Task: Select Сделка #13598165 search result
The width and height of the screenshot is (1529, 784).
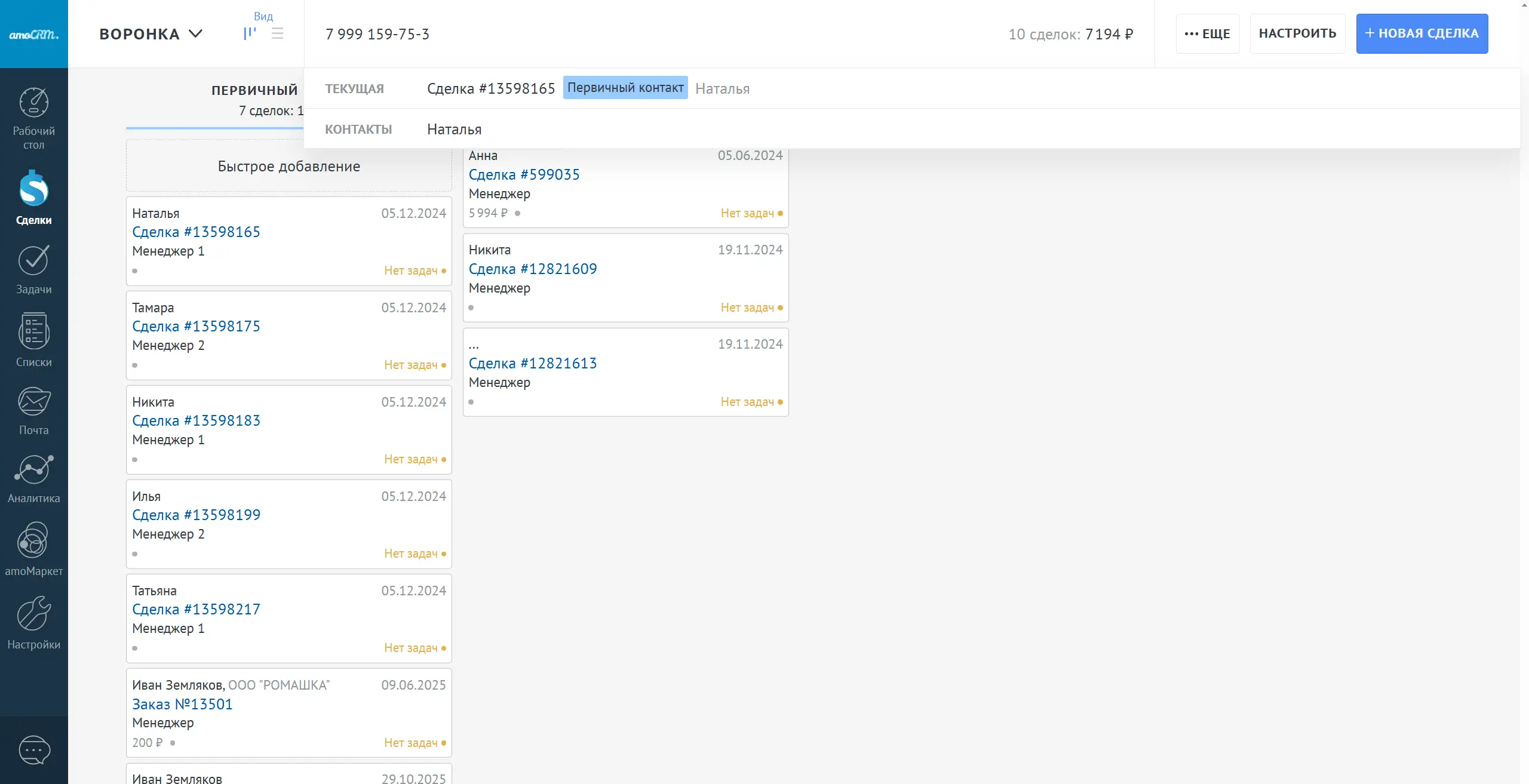Action: point(491,88)
